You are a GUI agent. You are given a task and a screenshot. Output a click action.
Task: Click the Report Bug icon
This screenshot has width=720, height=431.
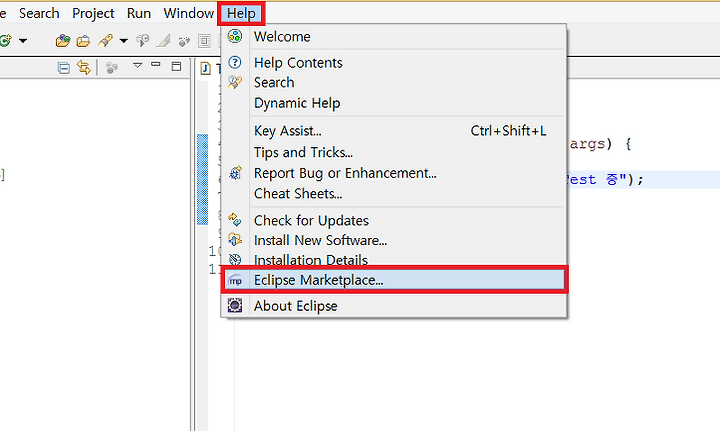tap(235, 173)
